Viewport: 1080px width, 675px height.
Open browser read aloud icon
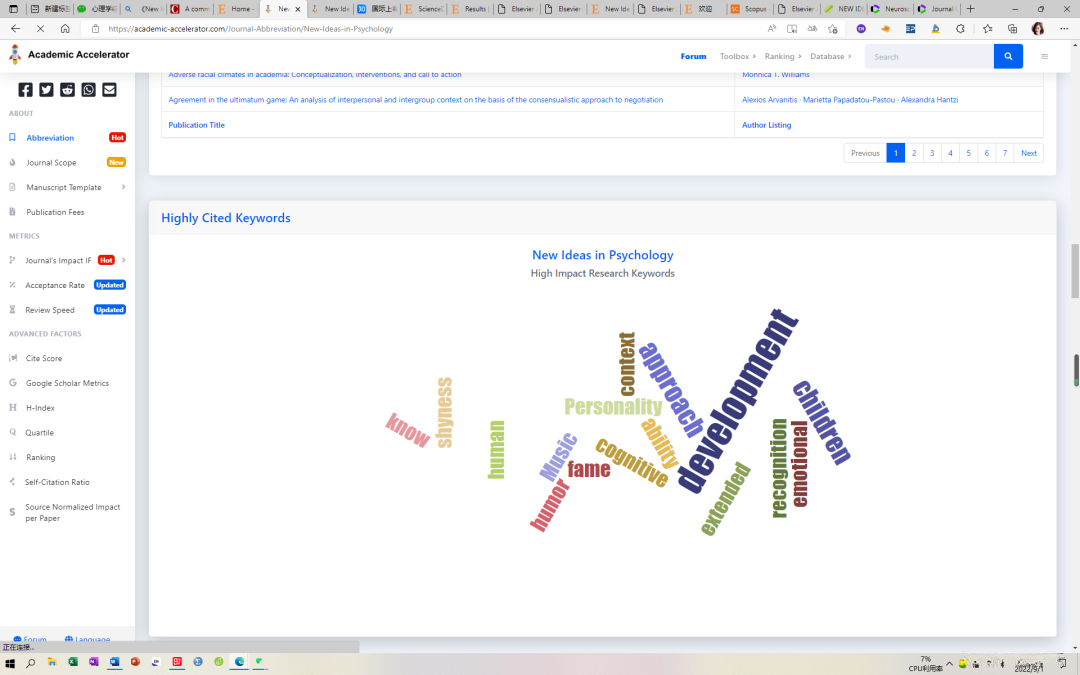[x=771, y=28]
